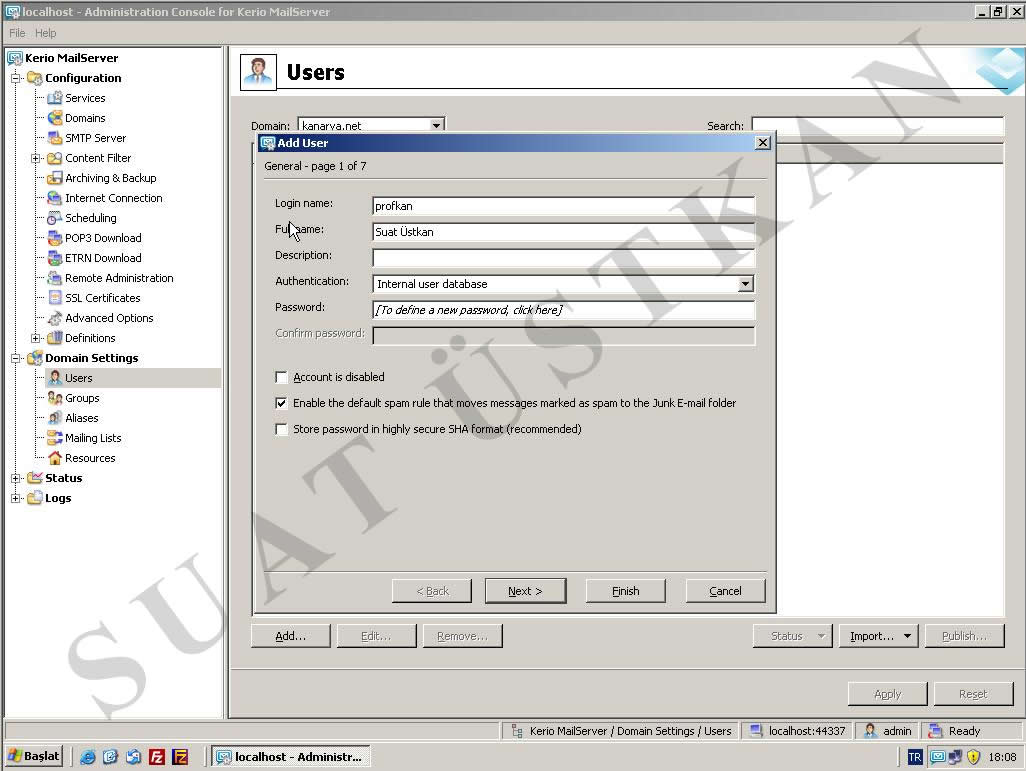Click the localhost Administration taskbar button
This screenshot has width=1026, height=771.
click(x=291, y=757)
